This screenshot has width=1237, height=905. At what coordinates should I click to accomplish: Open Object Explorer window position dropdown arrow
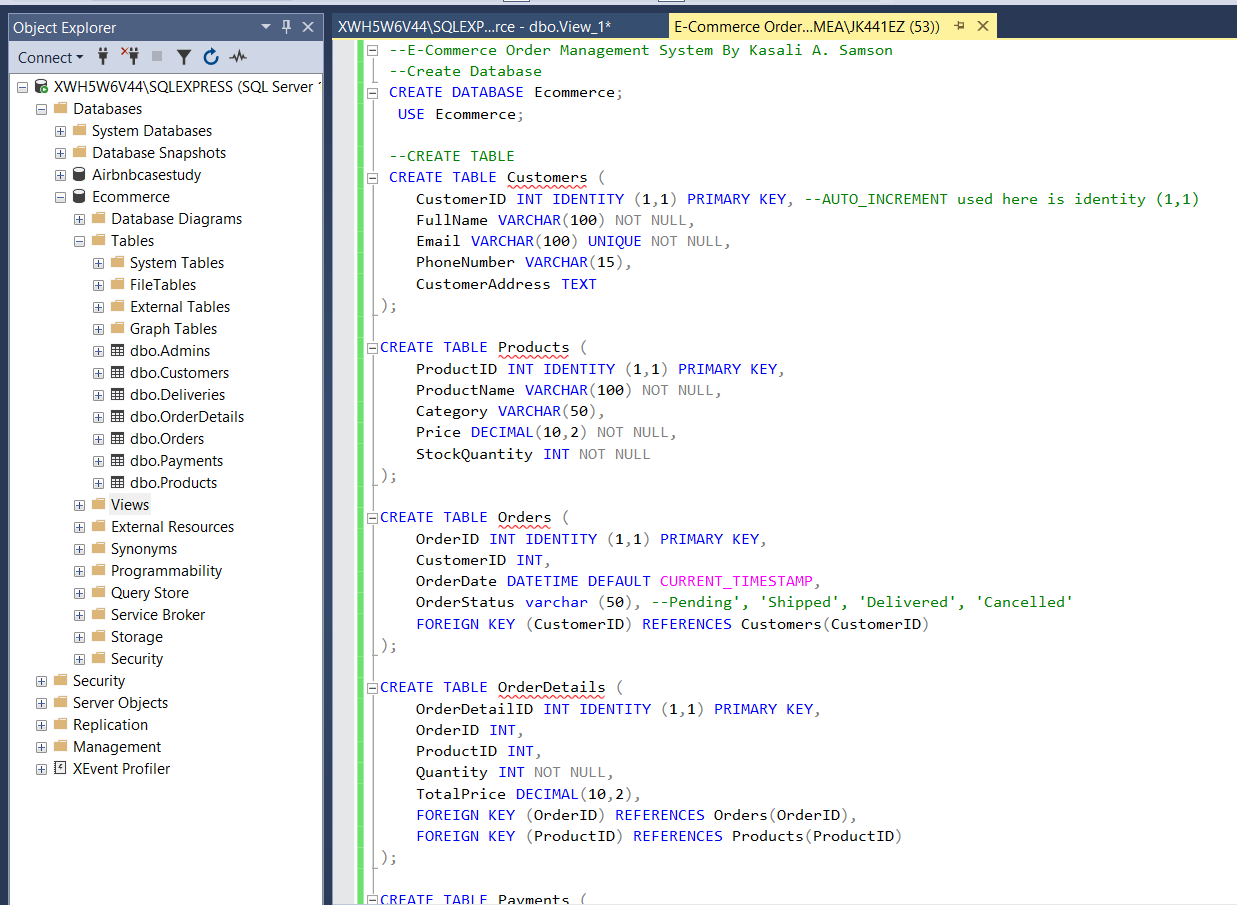[x=266, y=27]
